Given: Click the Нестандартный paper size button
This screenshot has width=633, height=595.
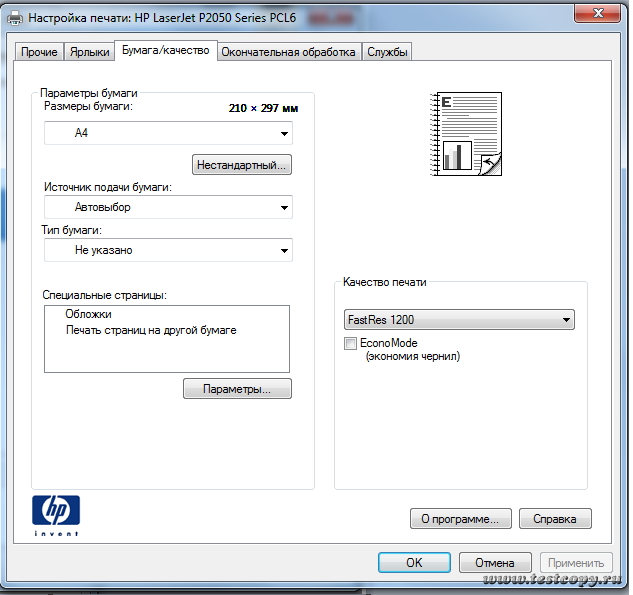Looking at the screenshot, I should click(x=242, y=164).
